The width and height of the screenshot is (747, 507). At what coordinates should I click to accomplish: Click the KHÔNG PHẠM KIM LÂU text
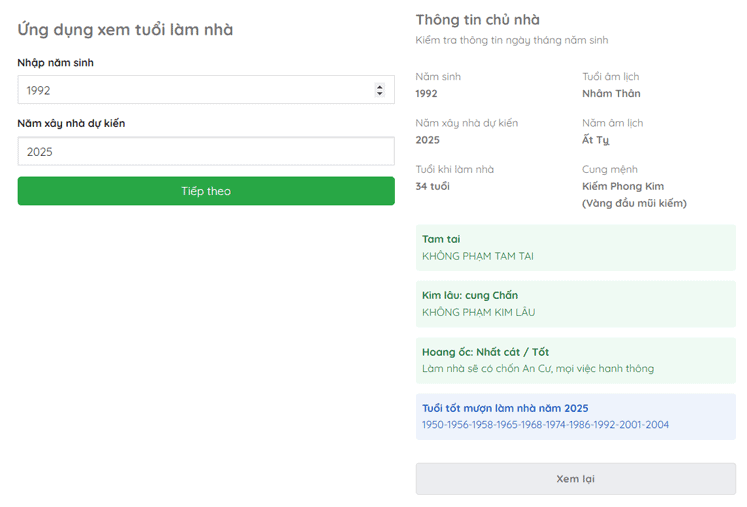[x=478, y=312]
